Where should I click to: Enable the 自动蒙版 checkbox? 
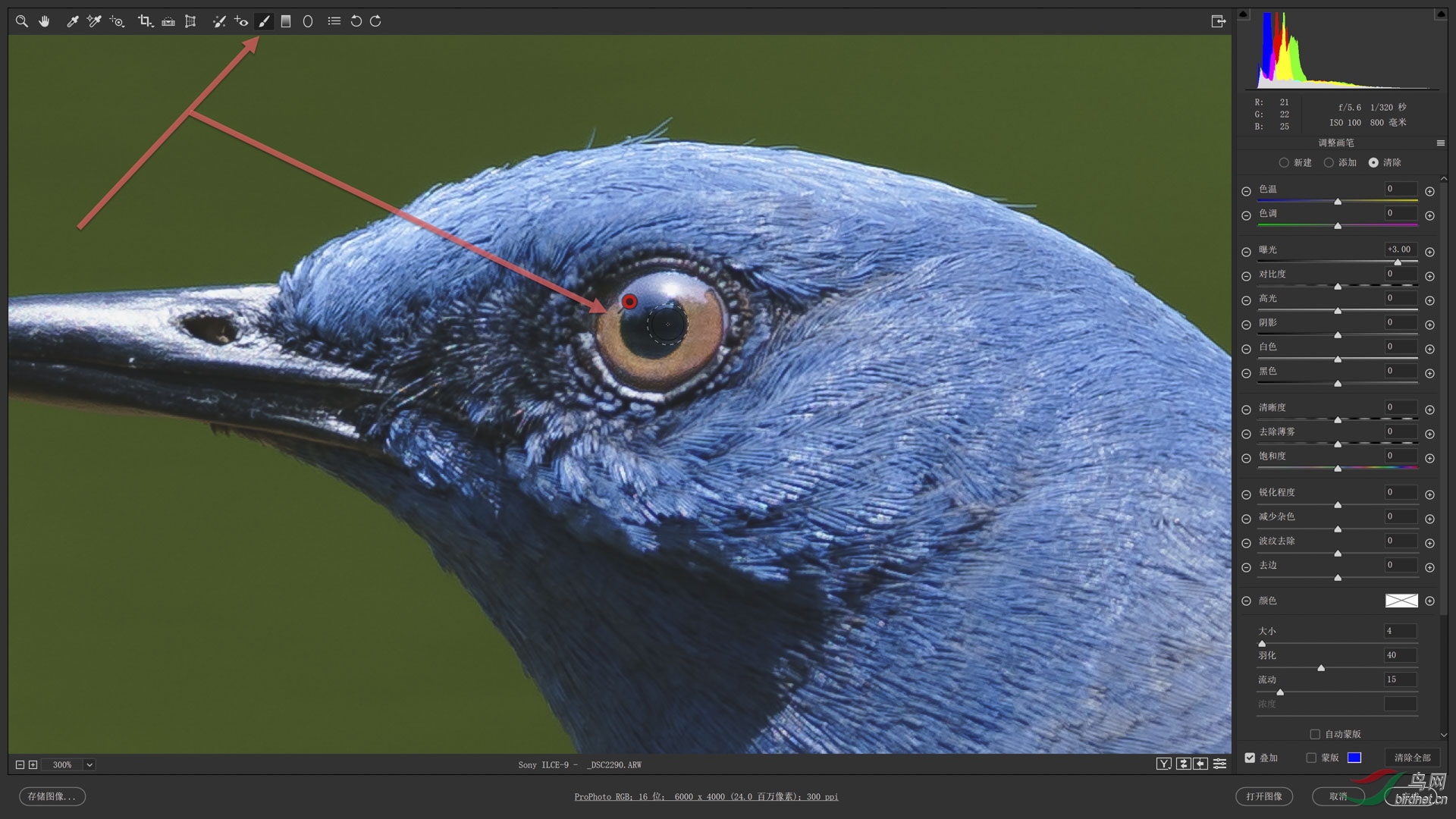[x=1315, y=734]
